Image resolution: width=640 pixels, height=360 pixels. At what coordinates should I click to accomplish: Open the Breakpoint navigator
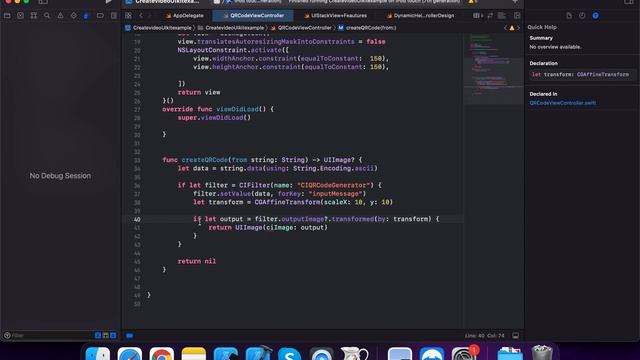click(x=100, y=16)
